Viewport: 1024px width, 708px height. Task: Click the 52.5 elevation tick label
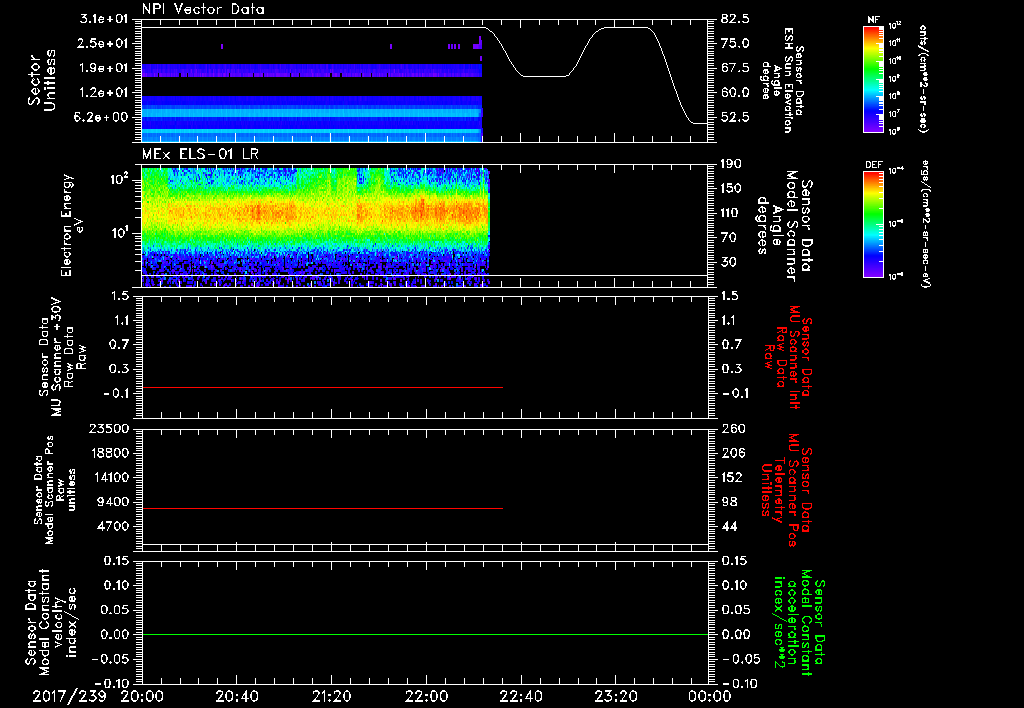click(x=735, y=117)
